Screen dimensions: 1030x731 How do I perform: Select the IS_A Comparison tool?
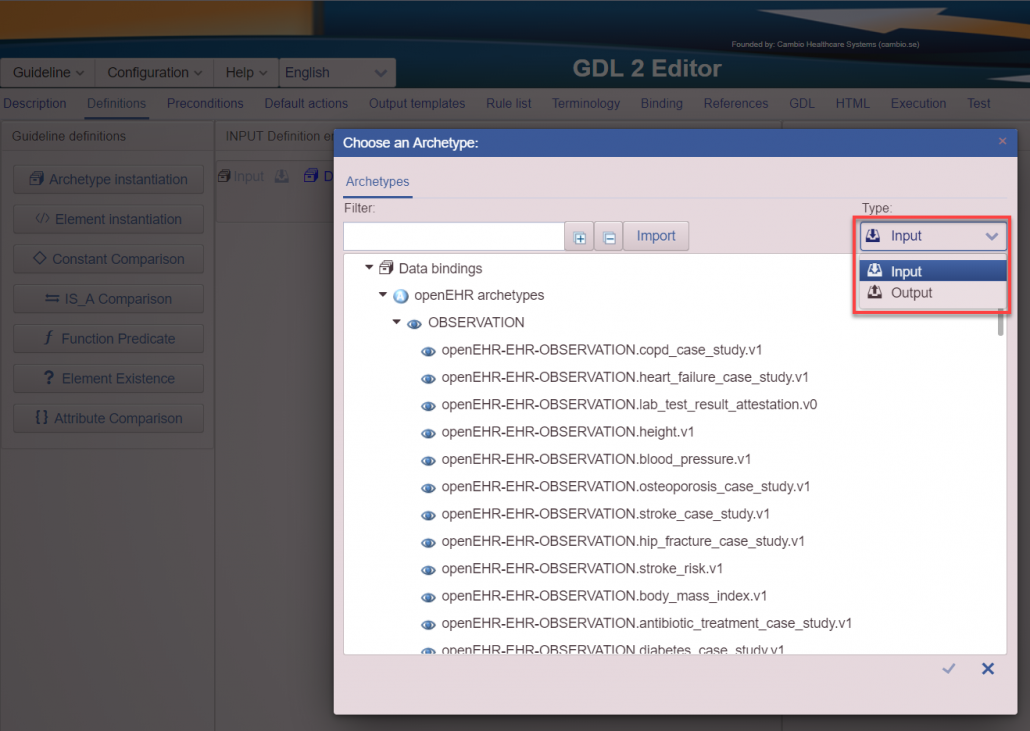click(x=107, y=298)
